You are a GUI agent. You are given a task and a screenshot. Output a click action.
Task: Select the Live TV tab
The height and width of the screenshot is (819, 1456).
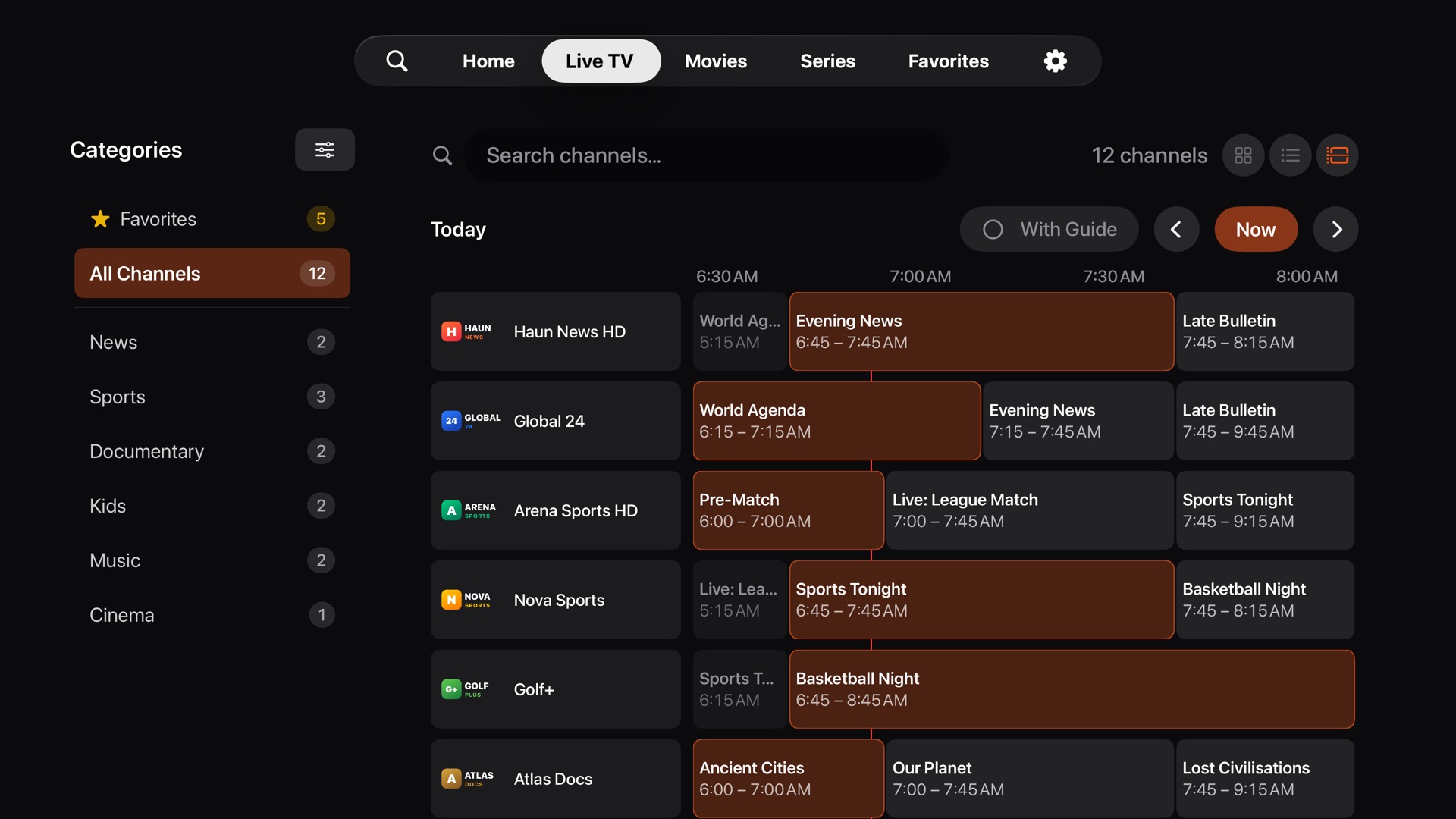(x=601, y=61)
